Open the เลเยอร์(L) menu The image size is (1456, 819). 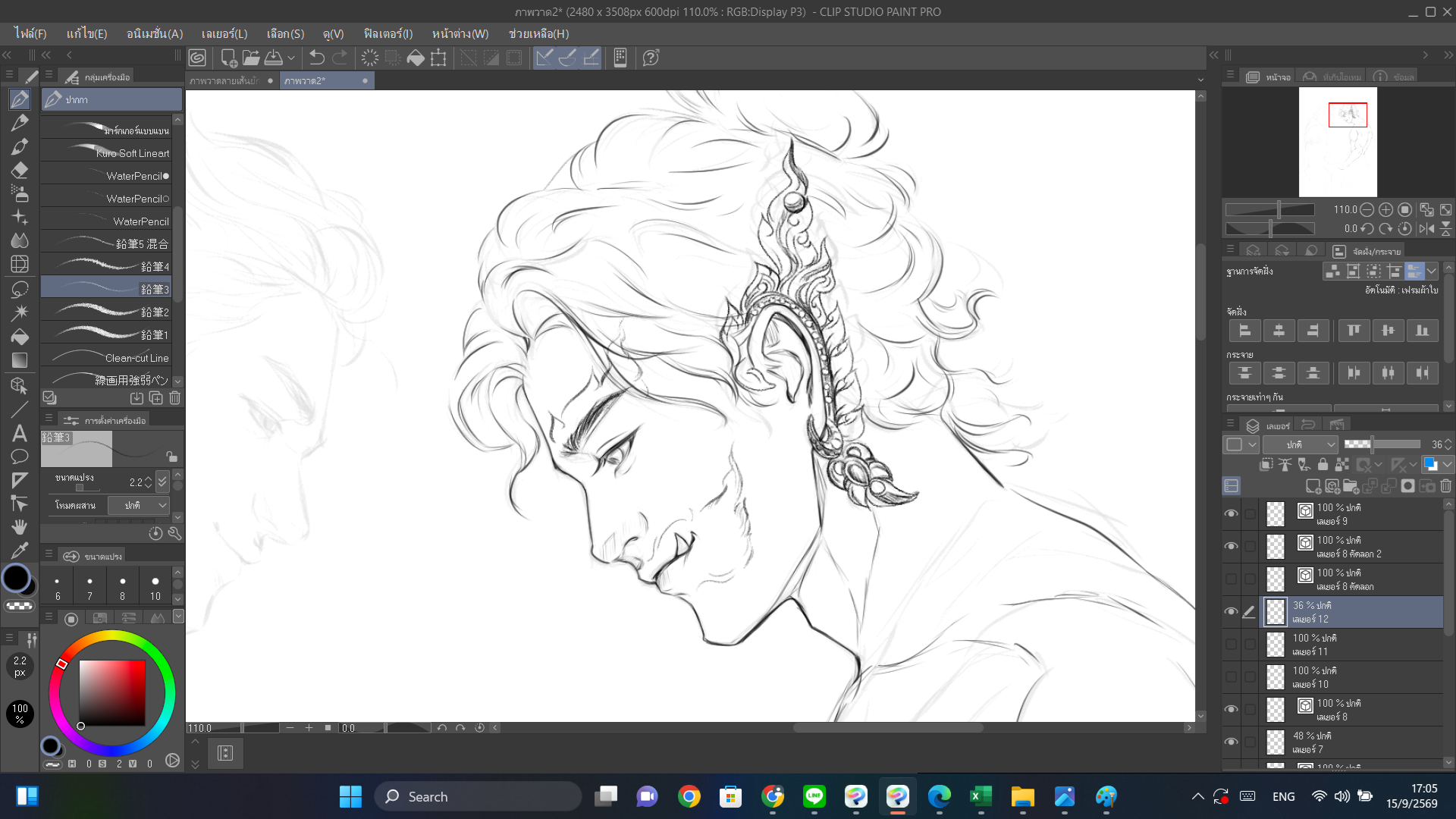tap(224, 34)
